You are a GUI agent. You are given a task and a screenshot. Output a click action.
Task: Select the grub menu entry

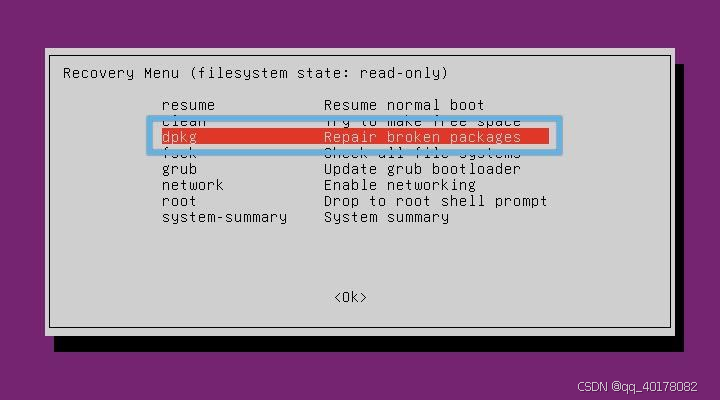[180, 169]
